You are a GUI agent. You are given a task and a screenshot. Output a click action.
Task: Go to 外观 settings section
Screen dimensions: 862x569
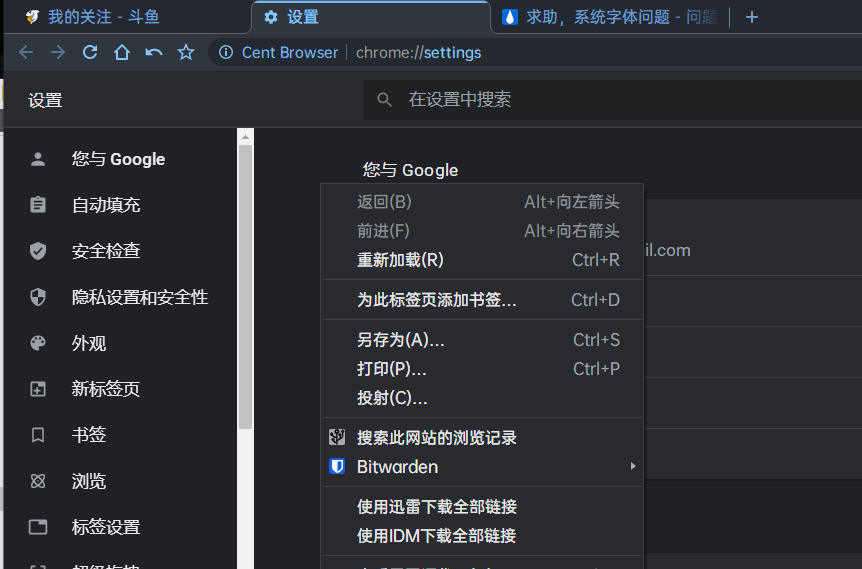click(x=89, y=343)
